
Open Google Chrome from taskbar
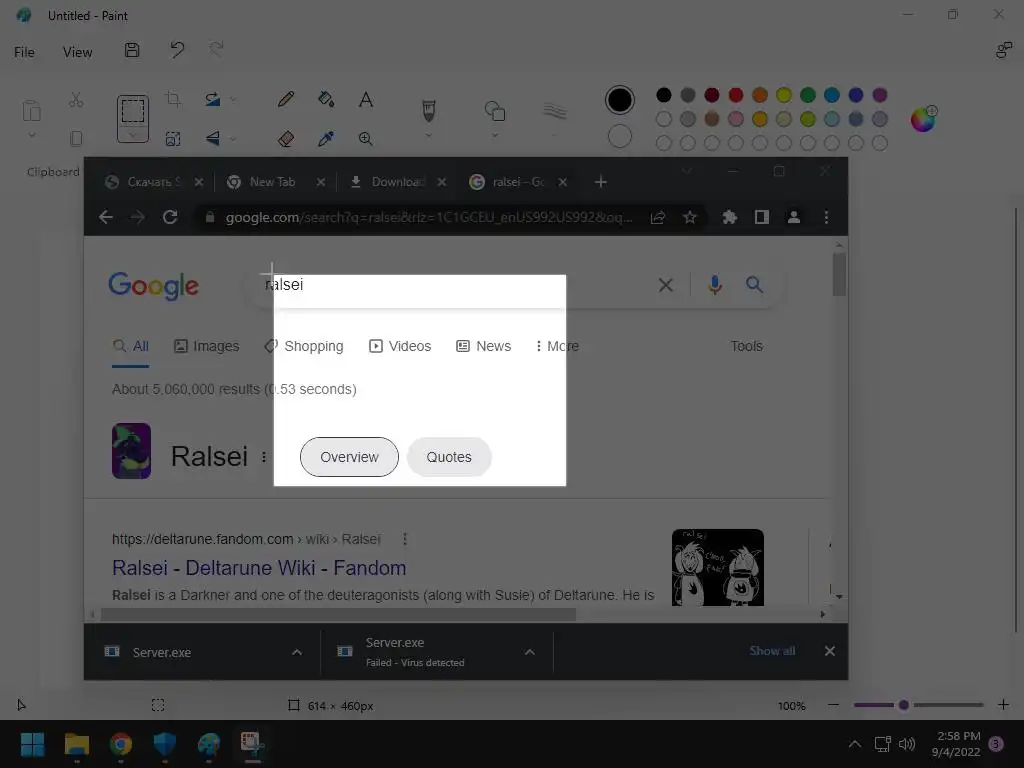pos(121,744)
